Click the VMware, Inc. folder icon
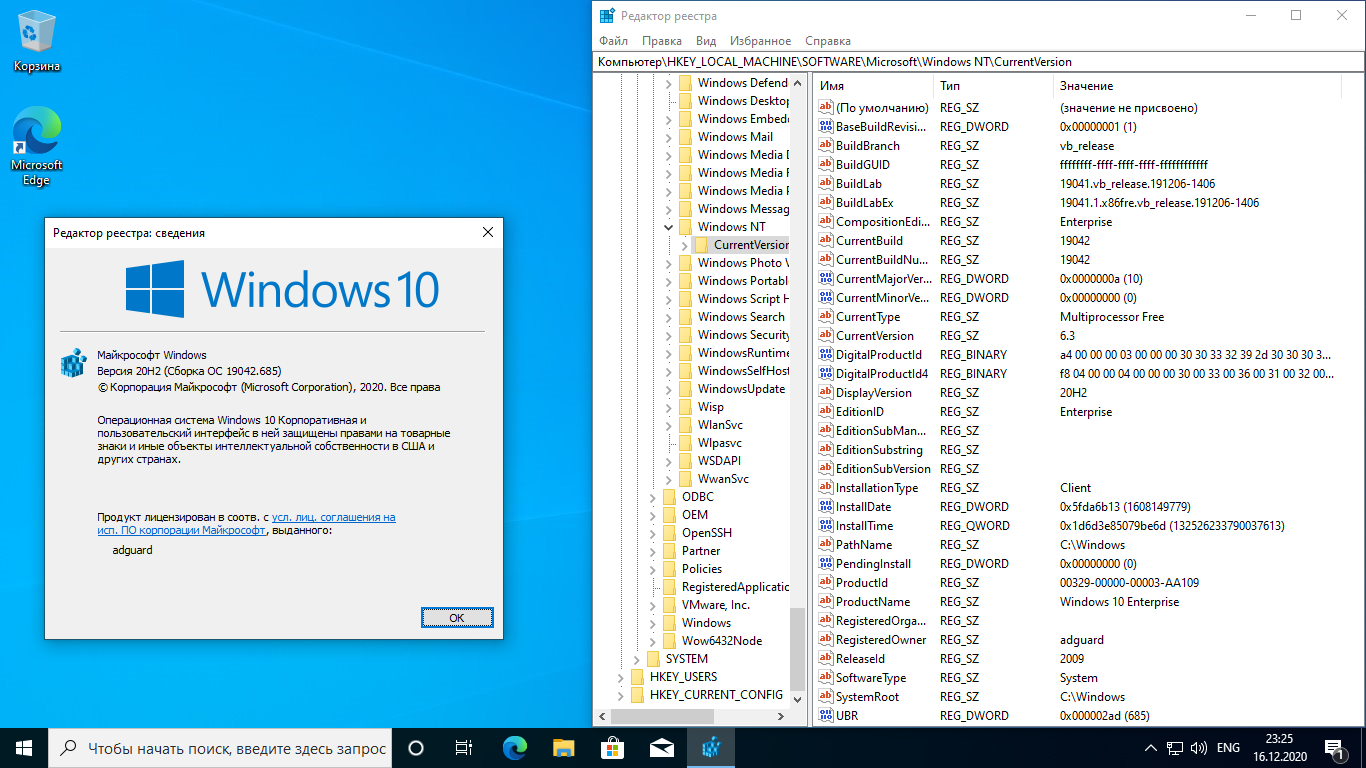The height and width of the screenshot is (768, 1366). [x=670, y=605]
